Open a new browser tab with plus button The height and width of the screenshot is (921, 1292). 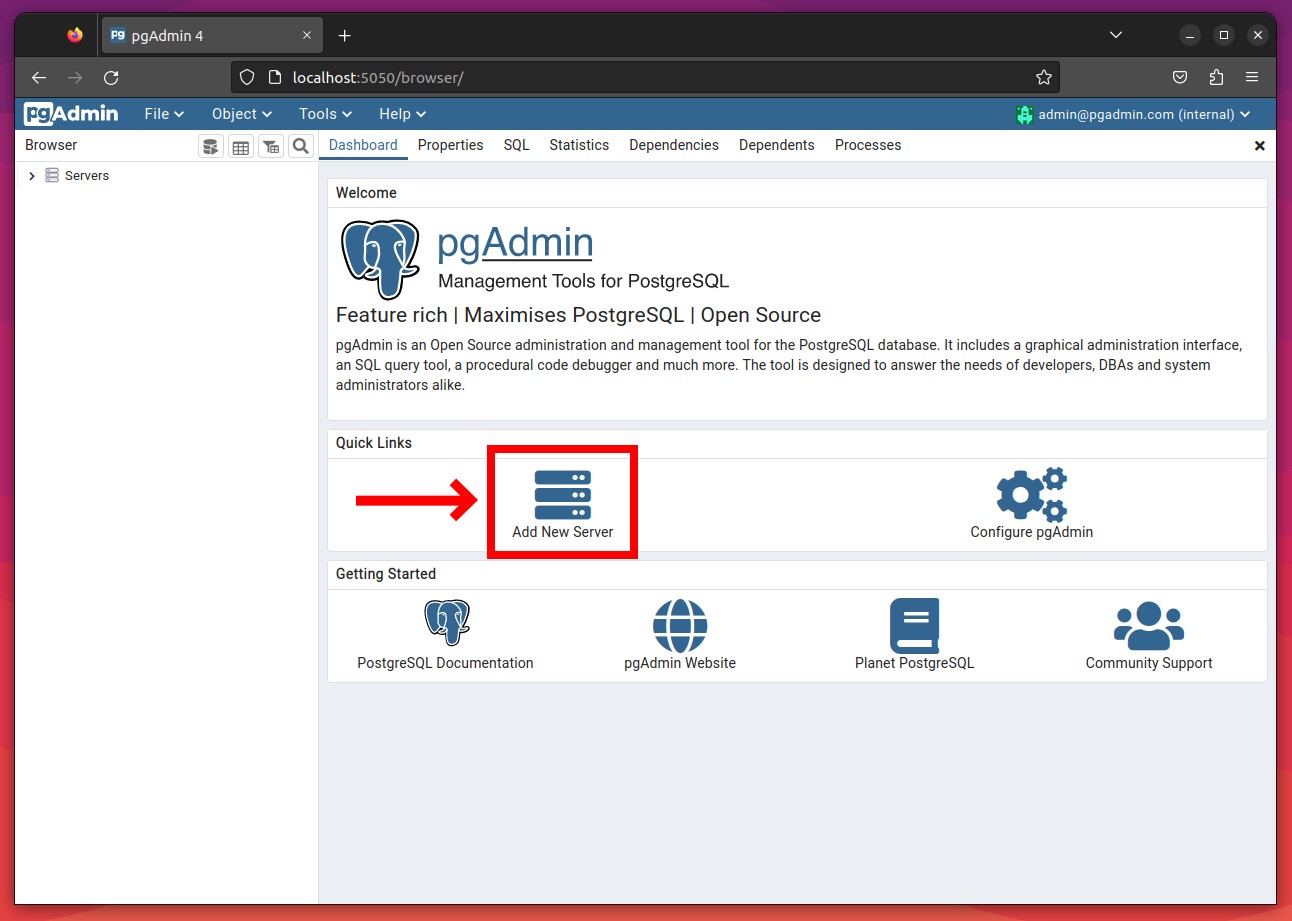tap(345, 36)
